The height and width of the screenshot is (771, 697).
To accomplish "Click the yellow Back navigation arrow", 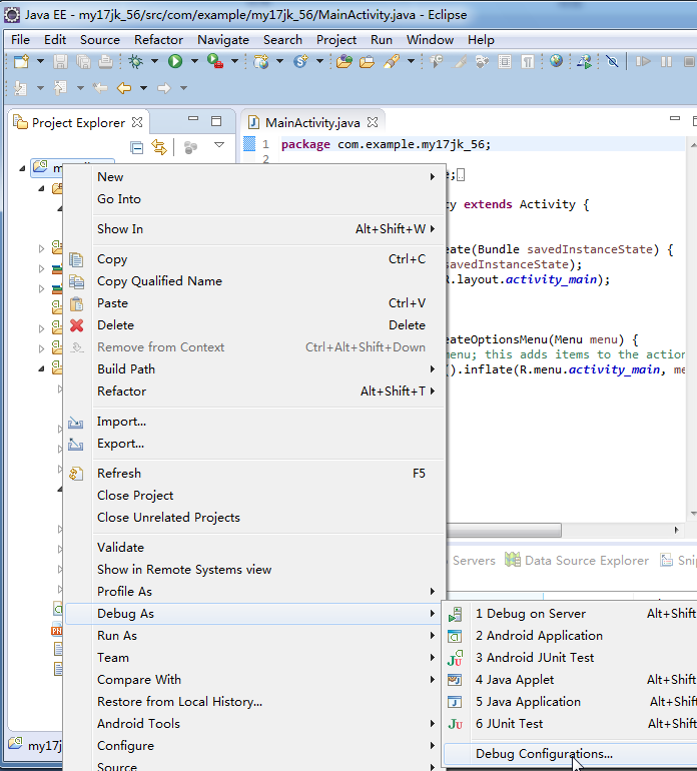I will pos(124,88).
